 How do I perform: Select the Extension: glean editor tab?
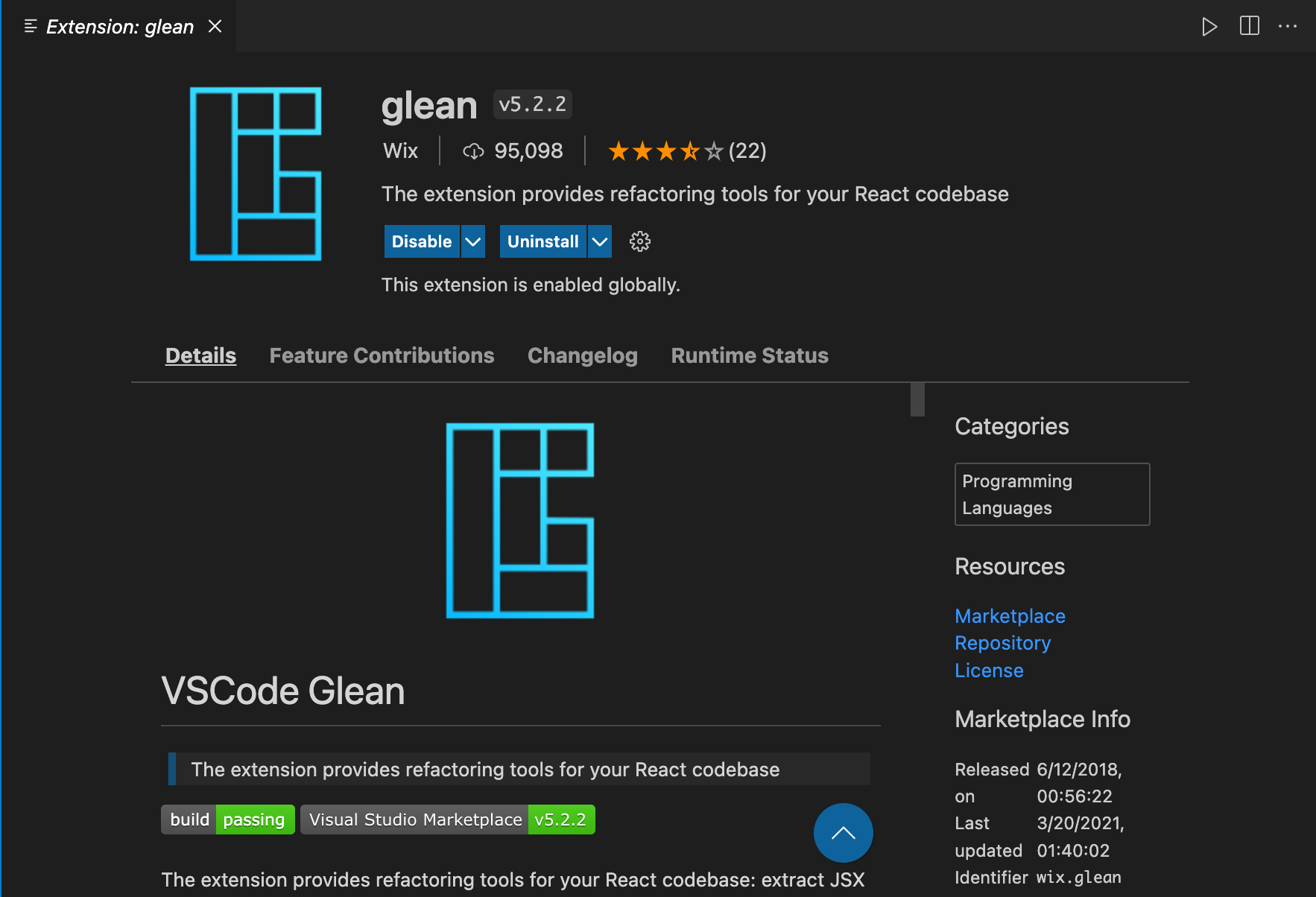click(119, 27)
